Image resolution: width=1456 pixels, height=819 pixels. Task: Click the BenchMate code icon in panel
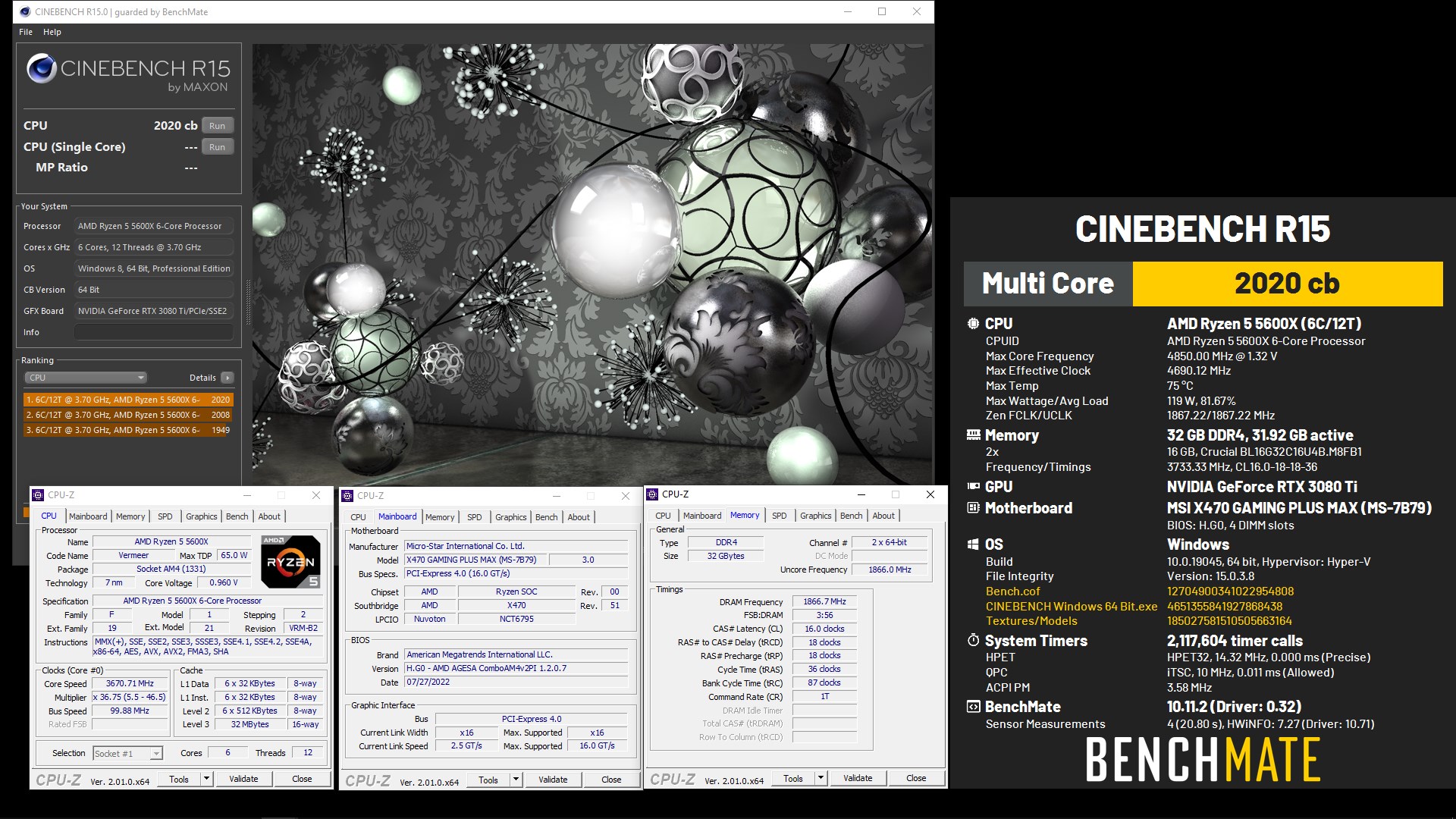973,707
